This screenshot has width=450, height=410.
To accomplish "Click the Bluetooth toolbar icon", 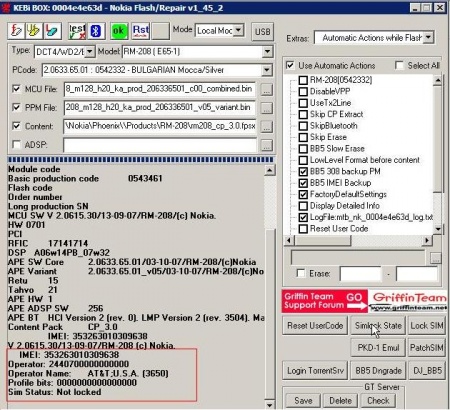I will point(96,31).
